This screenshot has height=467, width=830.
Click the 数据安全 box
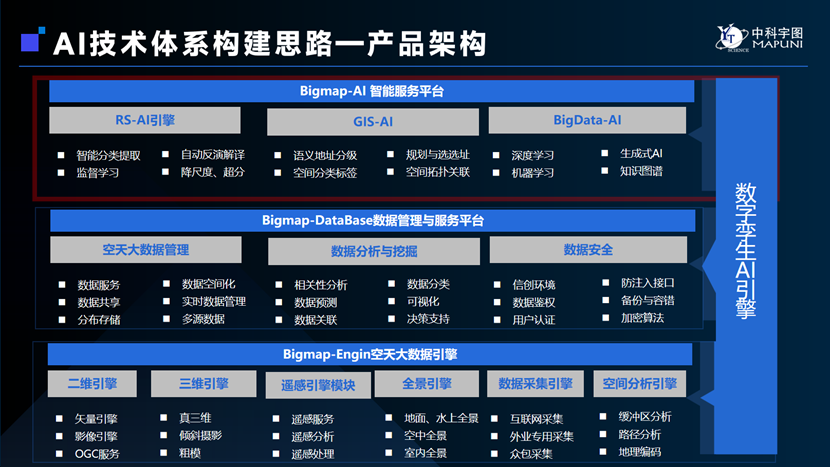587,250
